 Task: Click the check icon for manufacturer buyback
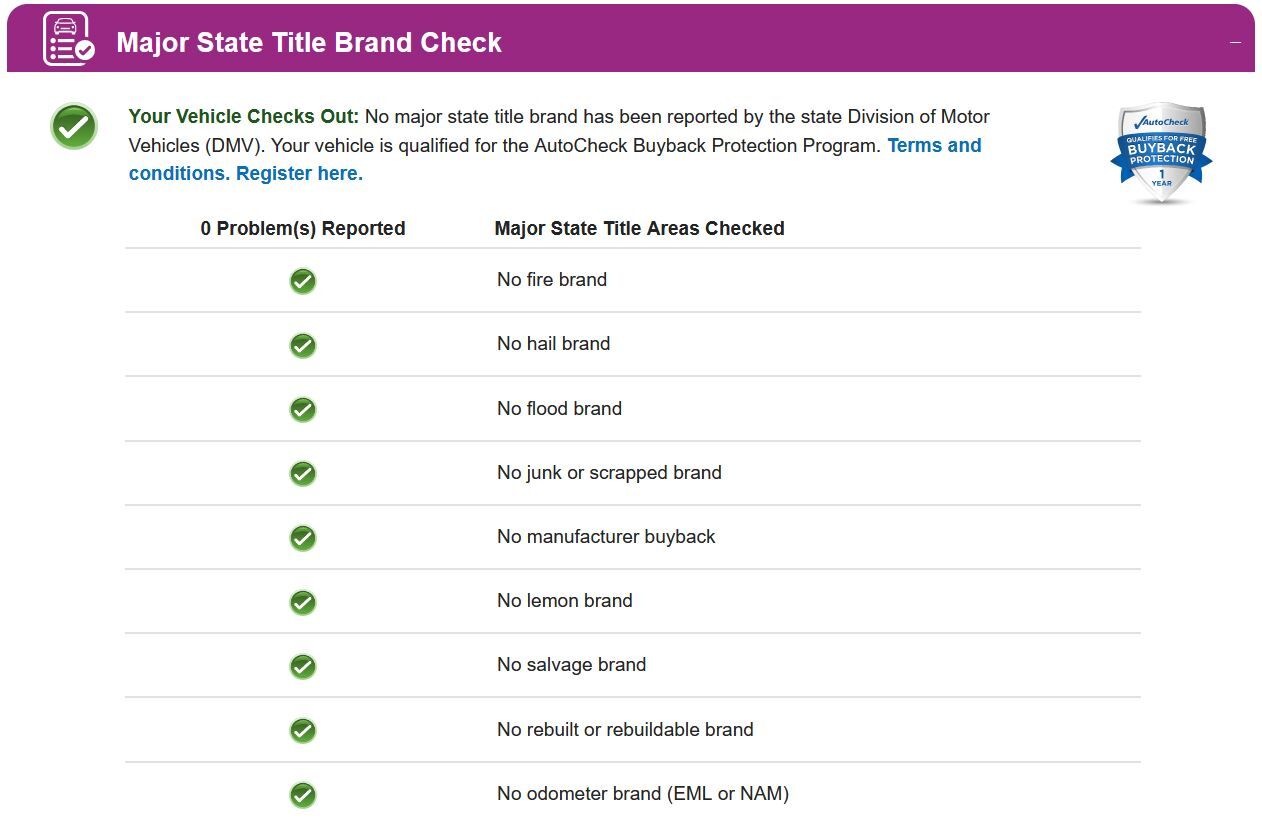(303, 538)
